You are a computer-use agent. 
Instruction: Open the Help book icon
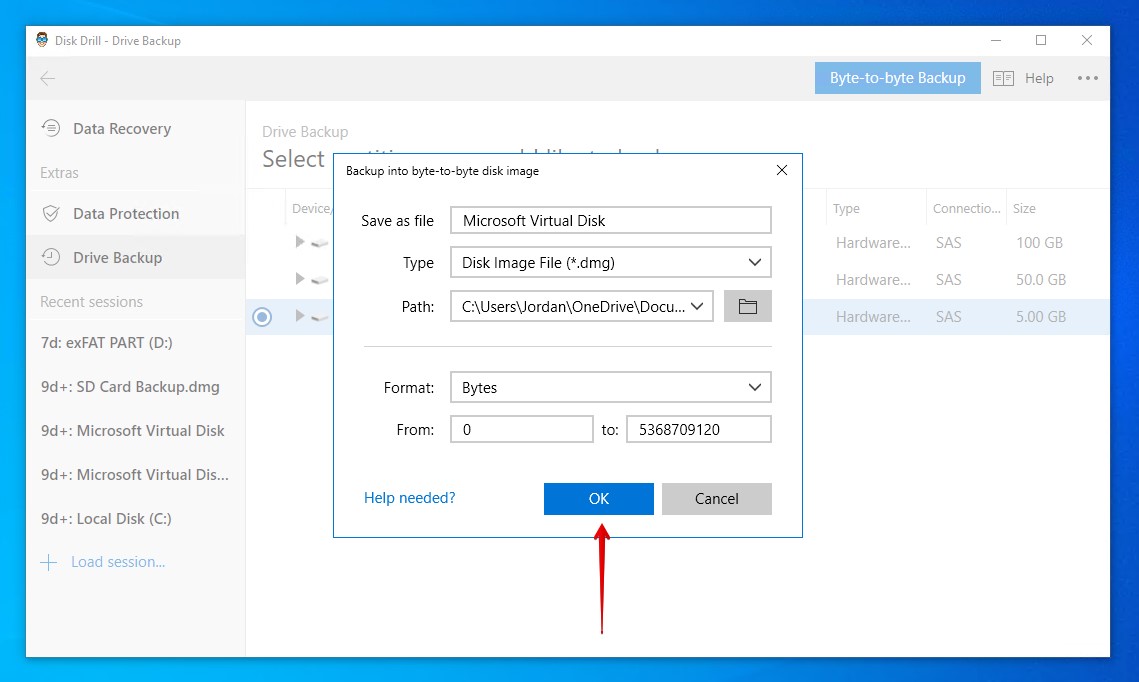coord(1003,78)
